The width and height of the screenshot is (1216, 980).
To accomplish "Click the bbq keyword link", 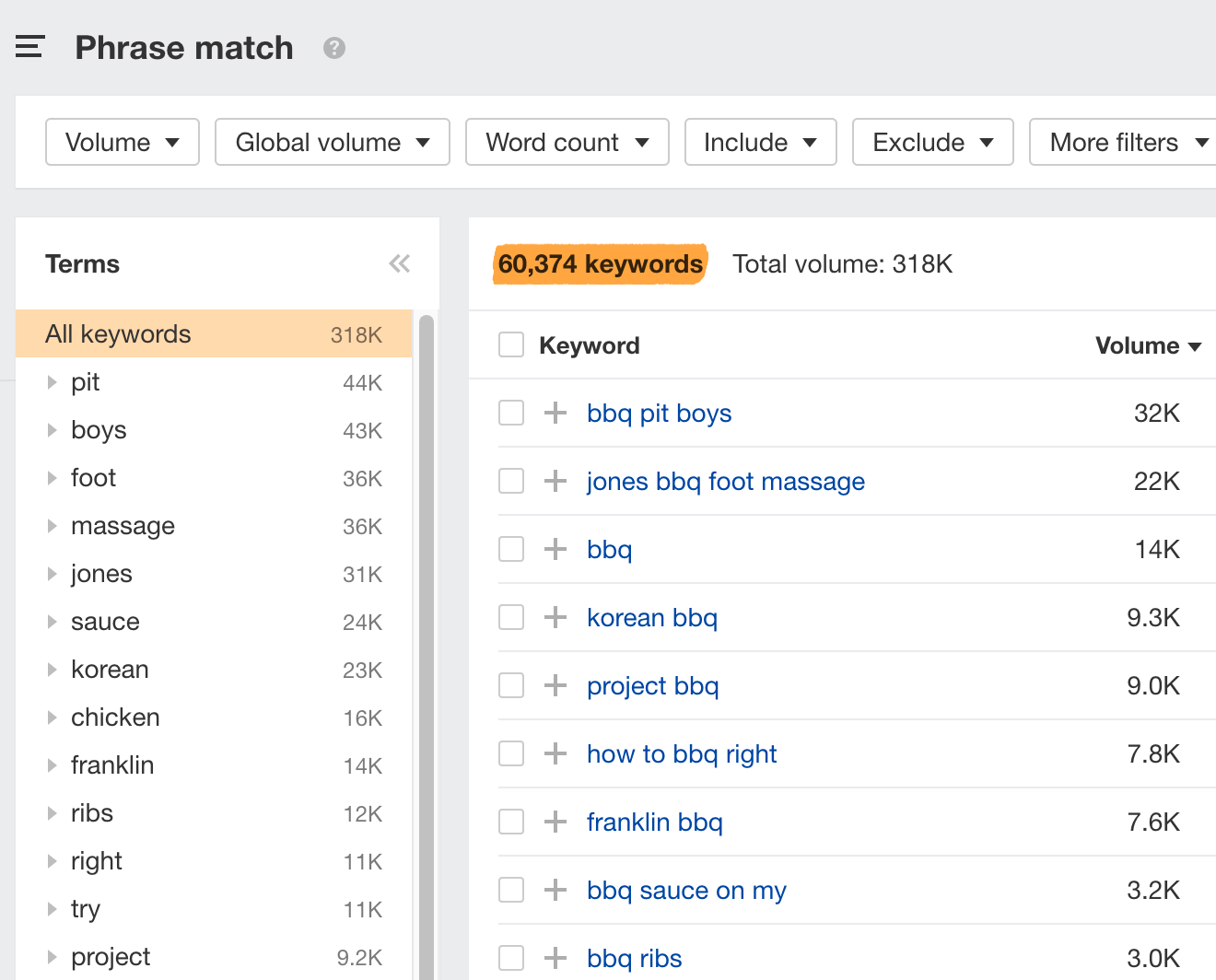I will tap(609, 550).
